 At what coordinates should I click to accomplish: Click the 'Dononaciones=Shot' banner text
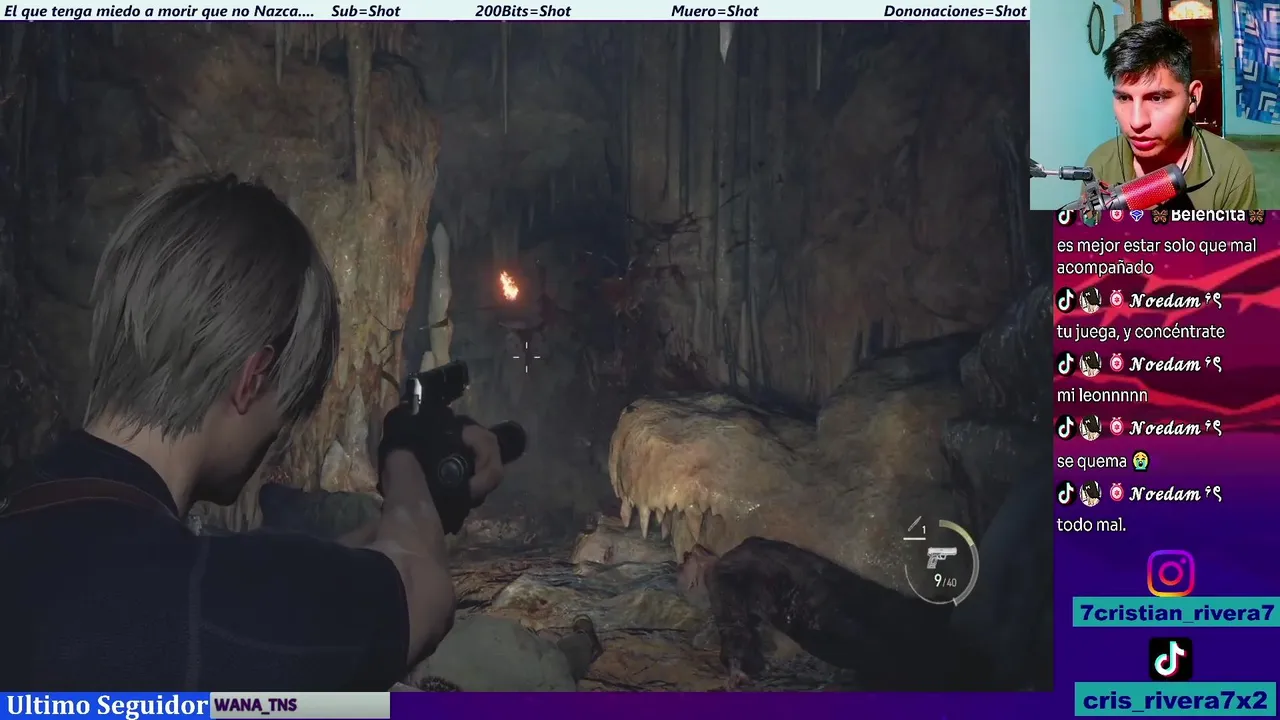click(x=955, y=11)
